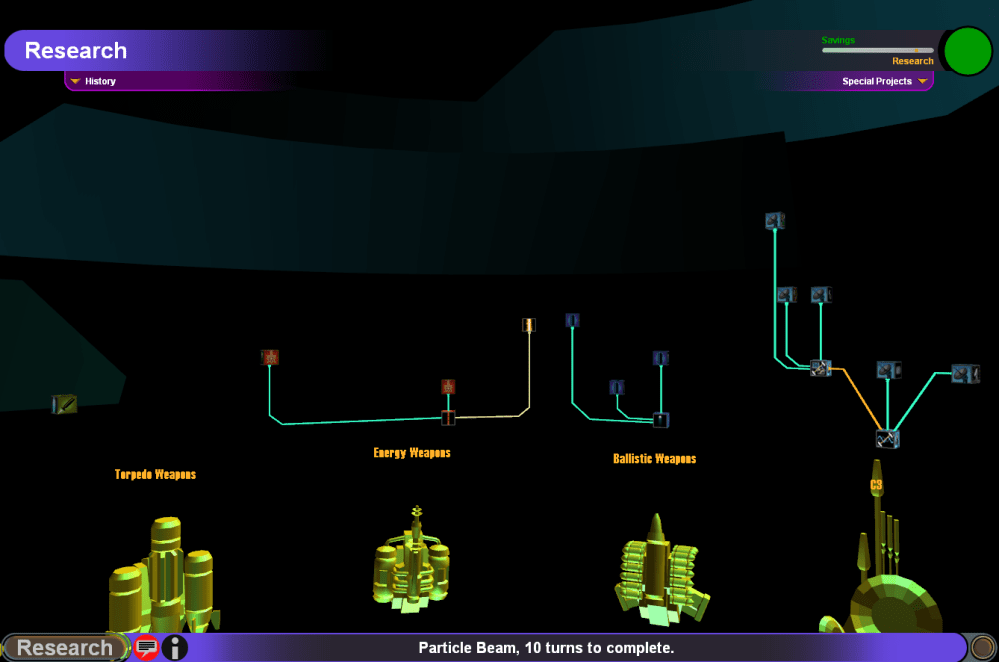
Task: Open the red chat message icon
Action: [147, 647]
